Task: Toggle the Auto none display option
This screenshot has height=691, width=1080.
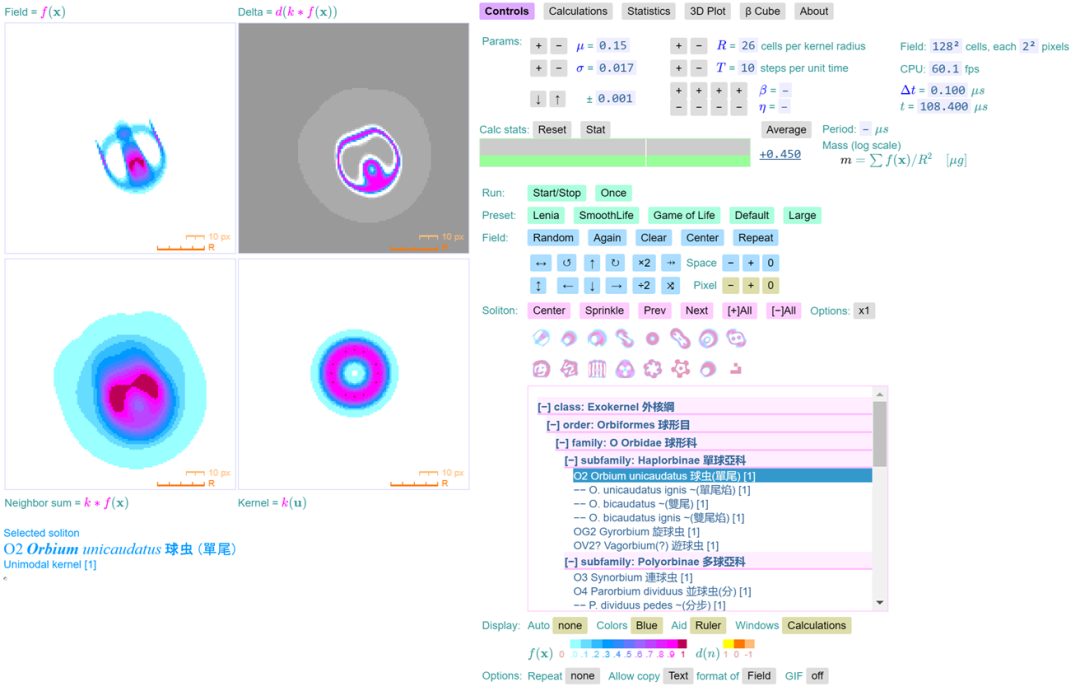Action: point(569,626)
